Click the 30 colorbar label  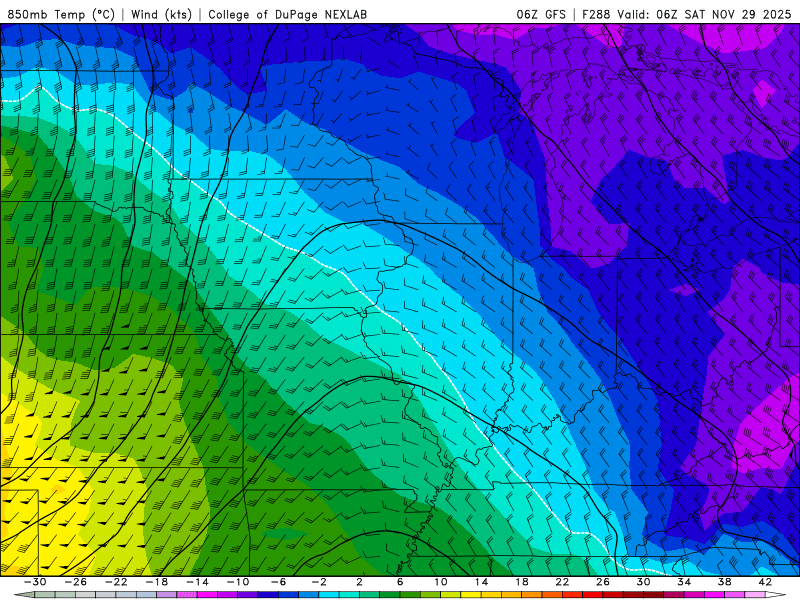point(643,582)
